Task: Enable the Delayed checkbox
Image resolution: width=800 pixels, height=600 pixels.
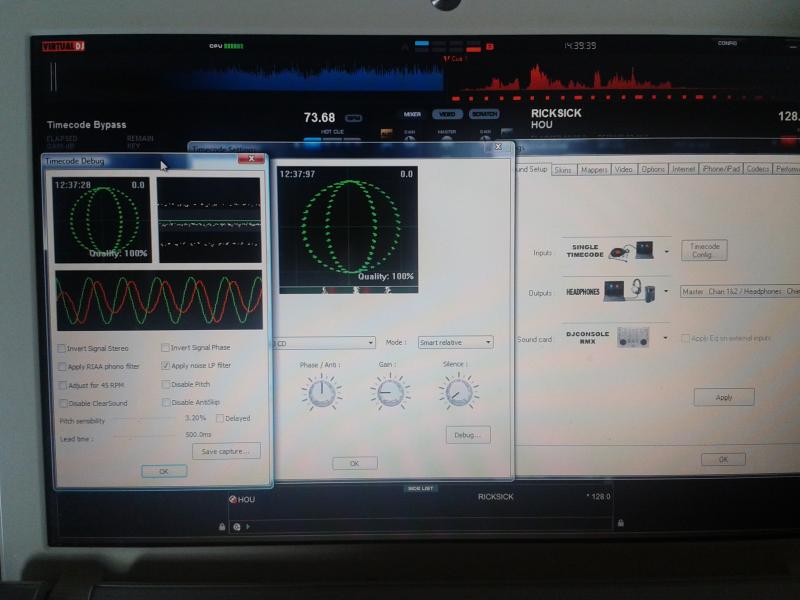Action: coord(220,418)
